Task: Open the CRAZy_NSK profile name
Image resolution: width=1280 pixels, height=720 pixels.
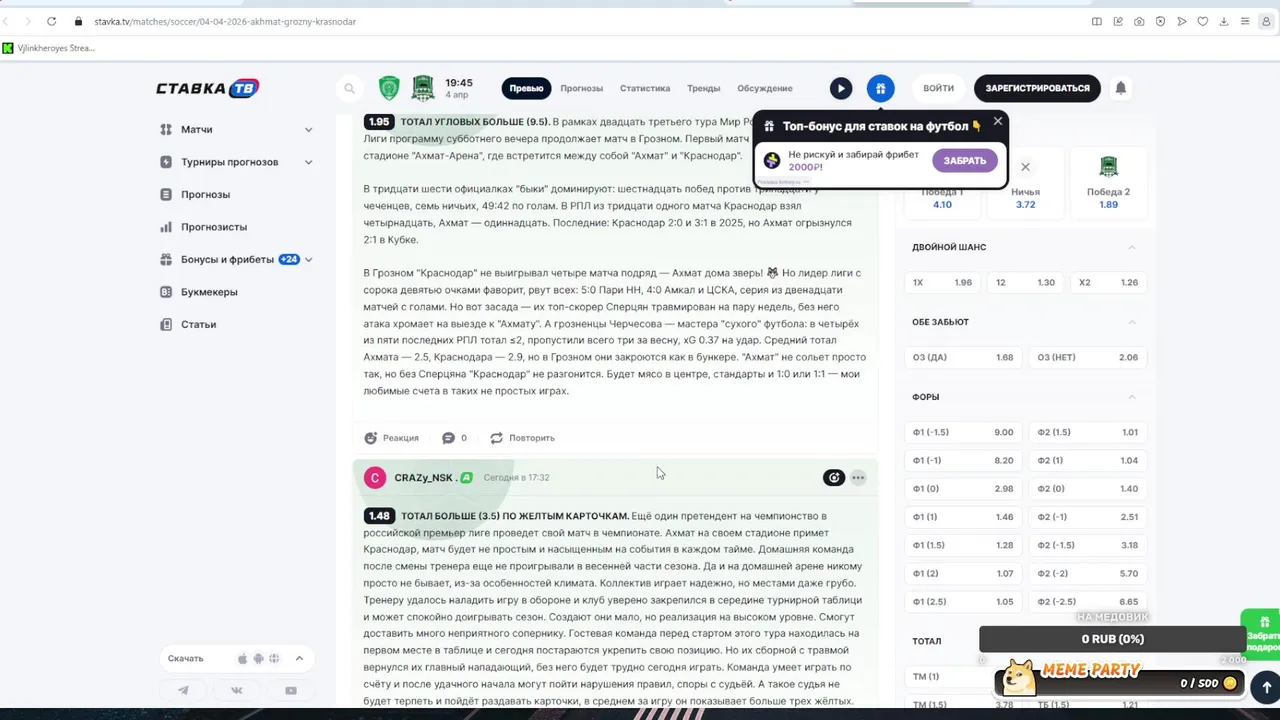Action: (x=423, y=478)
